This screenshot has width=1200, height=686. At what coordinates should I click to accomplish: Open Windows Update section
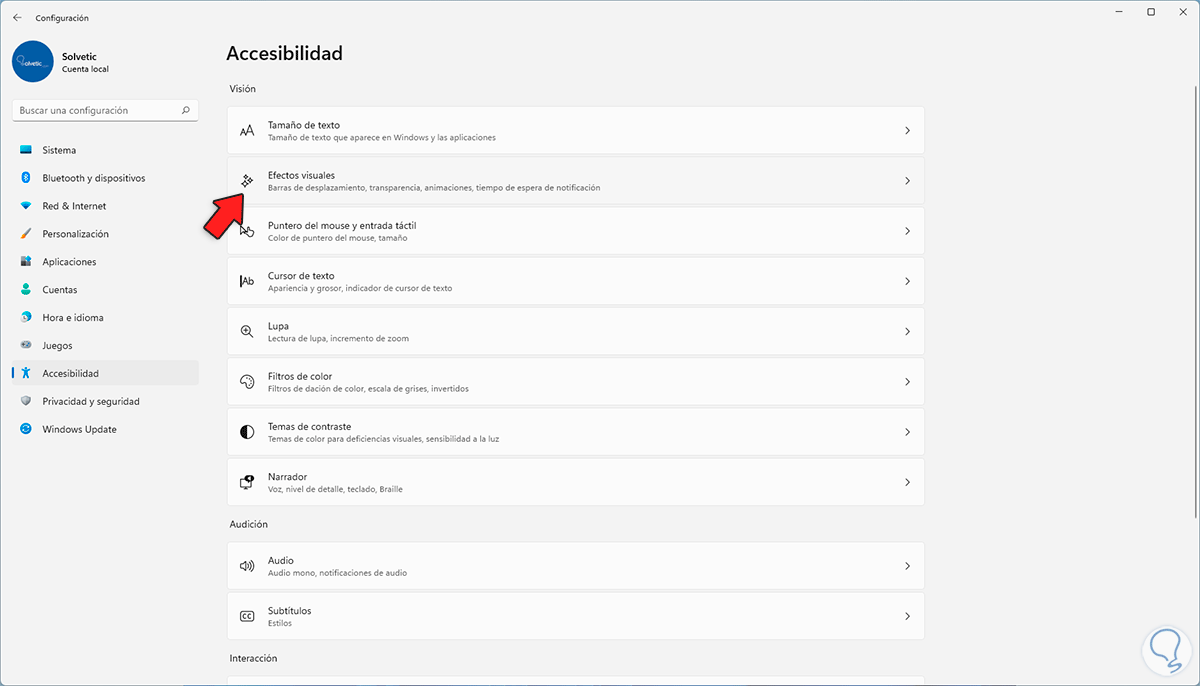pos(79,429)
